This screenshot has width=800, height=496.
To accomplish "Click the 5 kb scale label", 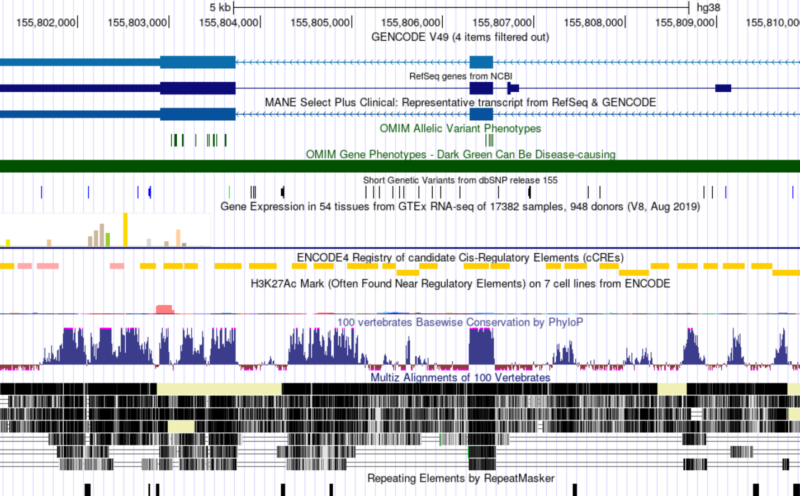I will [220, 8].
